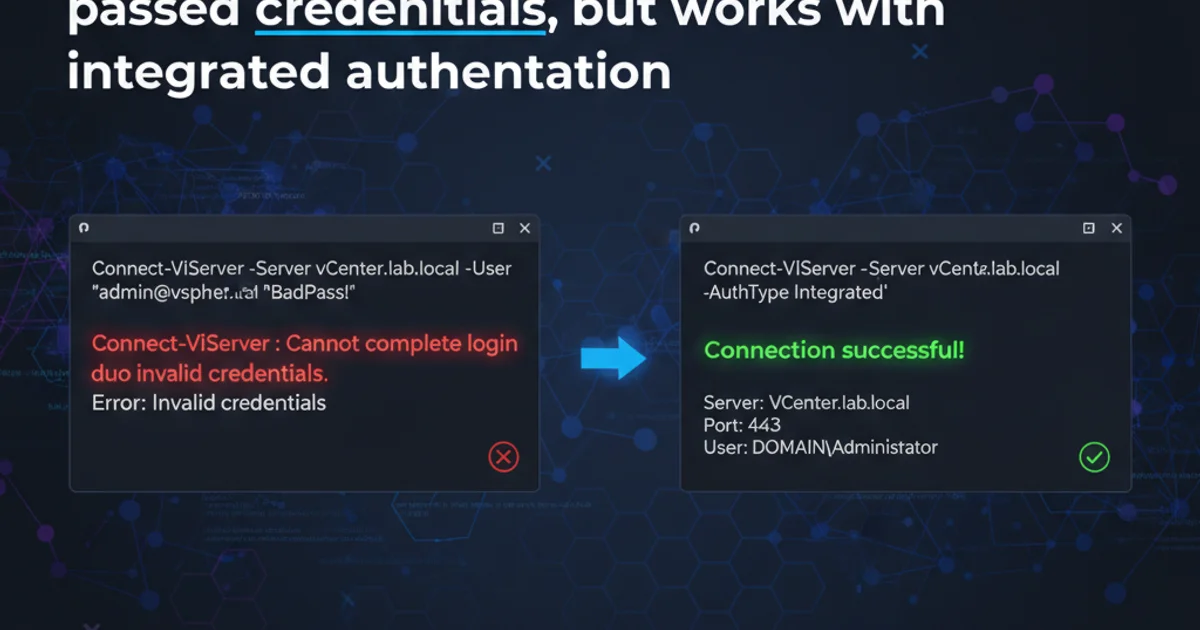Maximize the left error terminal window
Image resolution: width=1200 pixels, height=630 pixels.
click(x=498, y=229)
